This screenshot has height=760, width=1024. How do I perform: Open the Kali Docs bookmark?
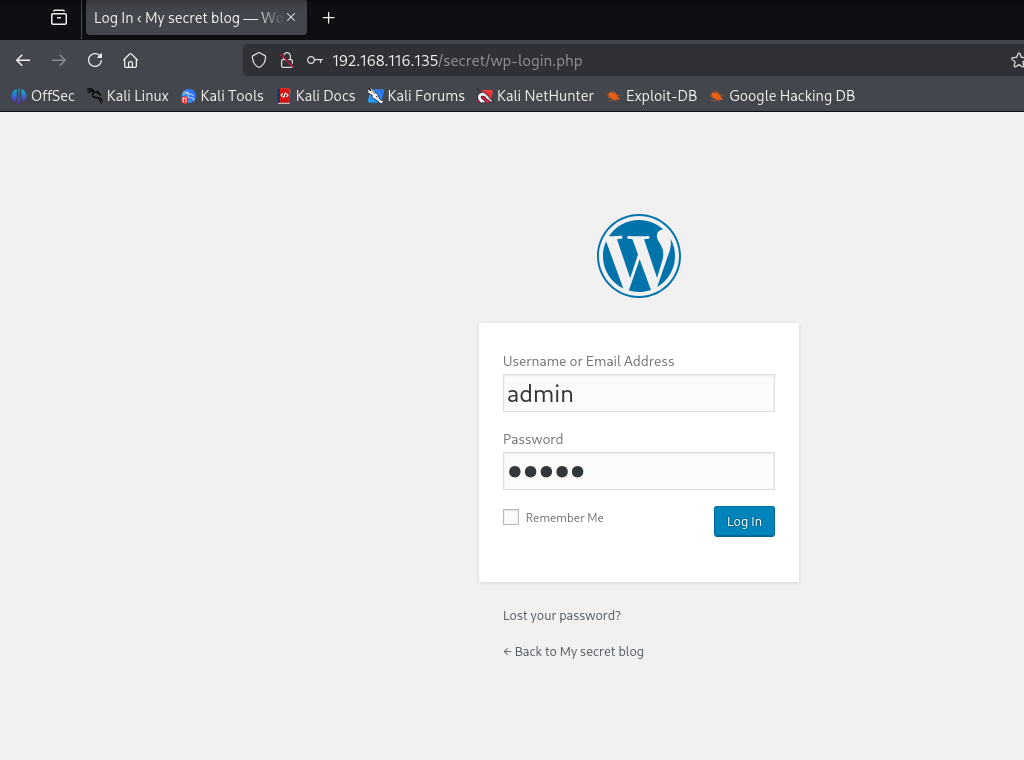pyautogui.click(x=317, y=96)
